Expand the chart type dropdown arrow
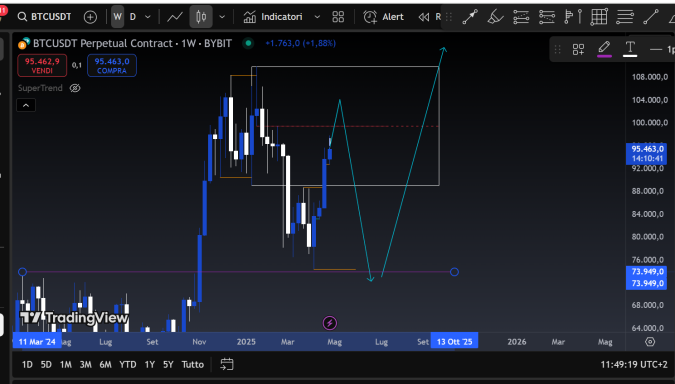 click(x=222, y=17)
